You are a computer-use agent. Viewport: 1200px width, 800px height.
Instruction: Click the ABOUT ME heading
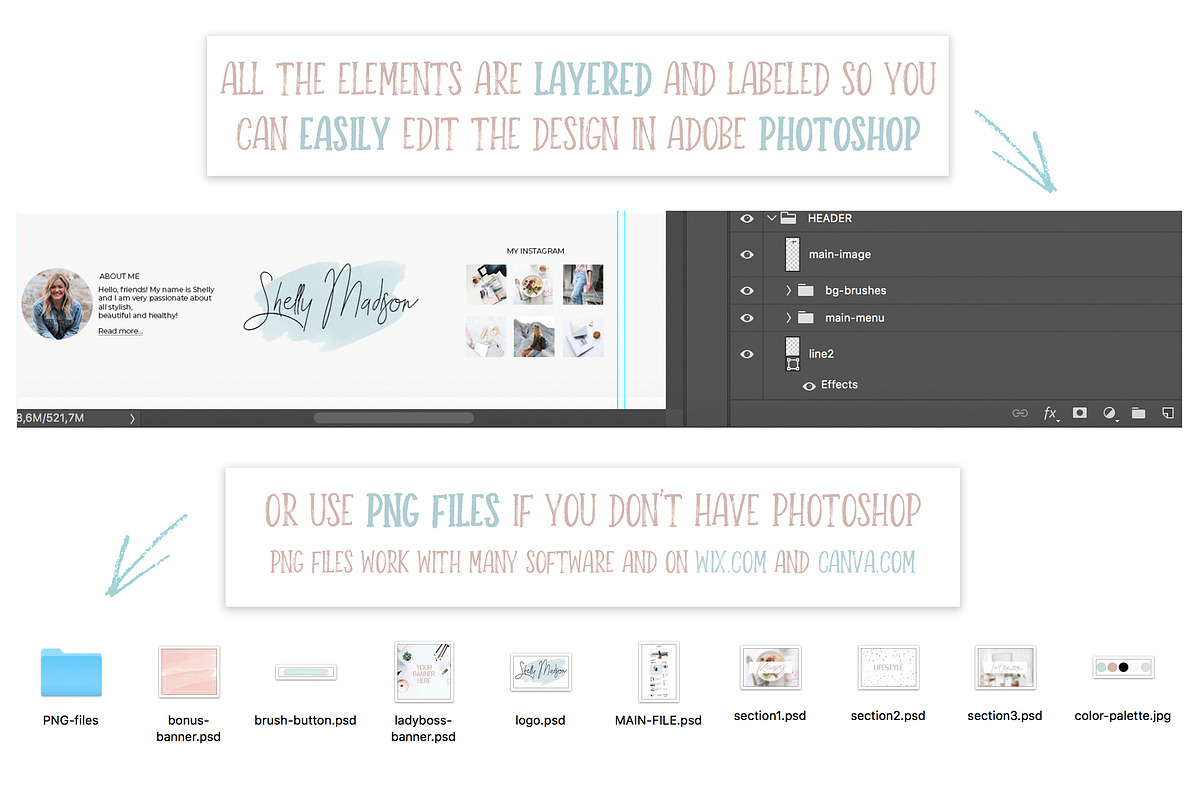(119, 276)
